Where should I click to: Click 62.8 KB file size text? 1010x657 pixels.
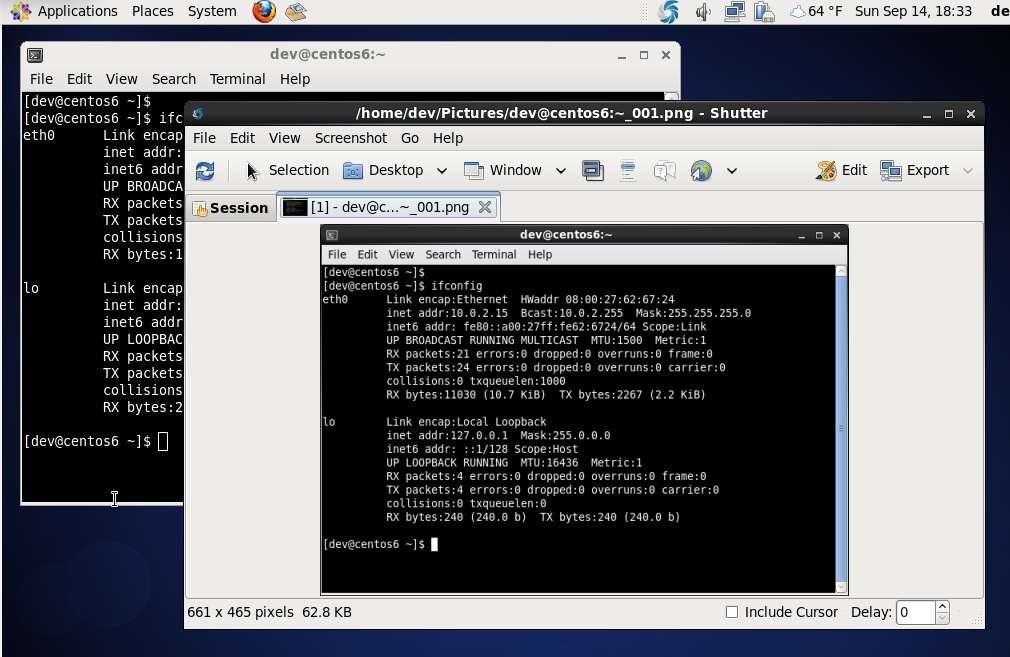tap(327, 612)
